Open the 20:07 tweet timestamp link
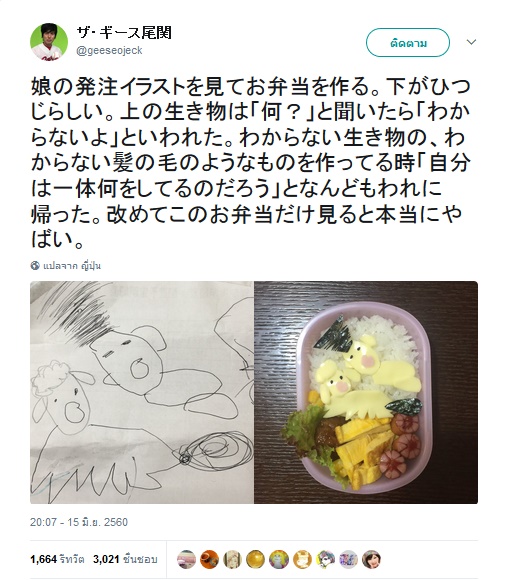This screenshot has height=580, width=507. [x=79, y=522]
